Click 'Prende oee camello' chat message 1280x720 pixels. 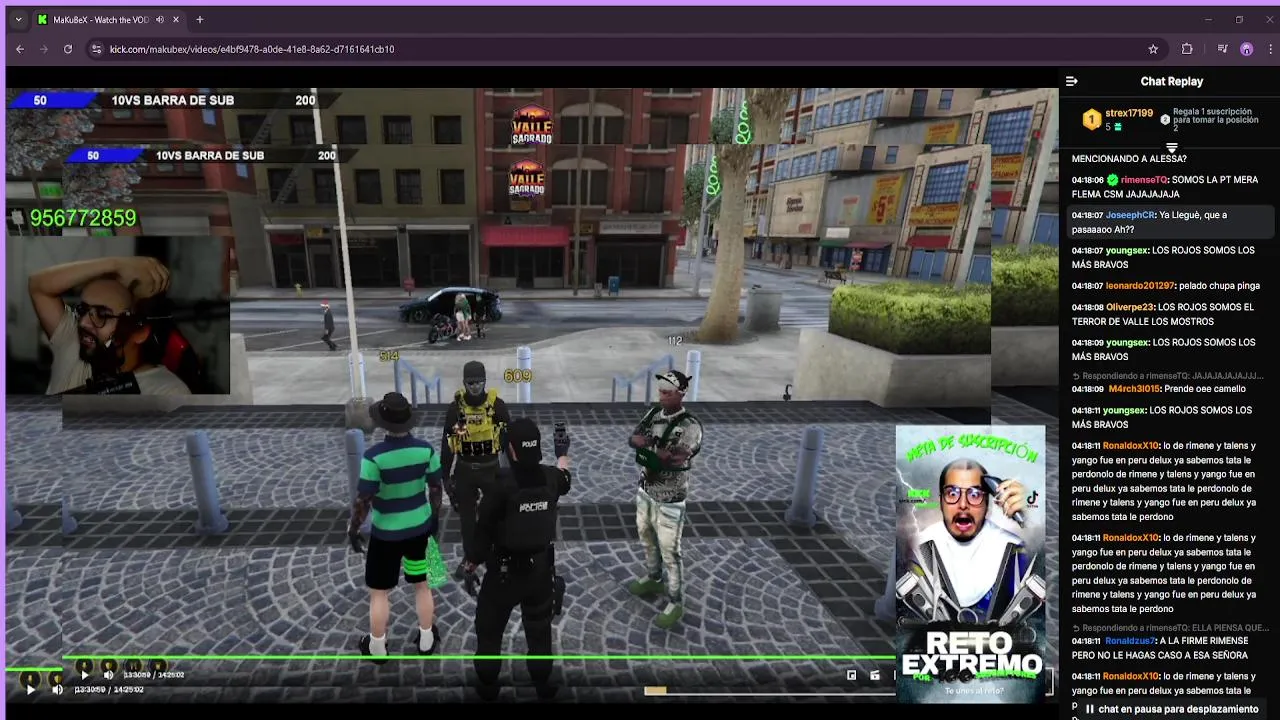coord(1204,389)
